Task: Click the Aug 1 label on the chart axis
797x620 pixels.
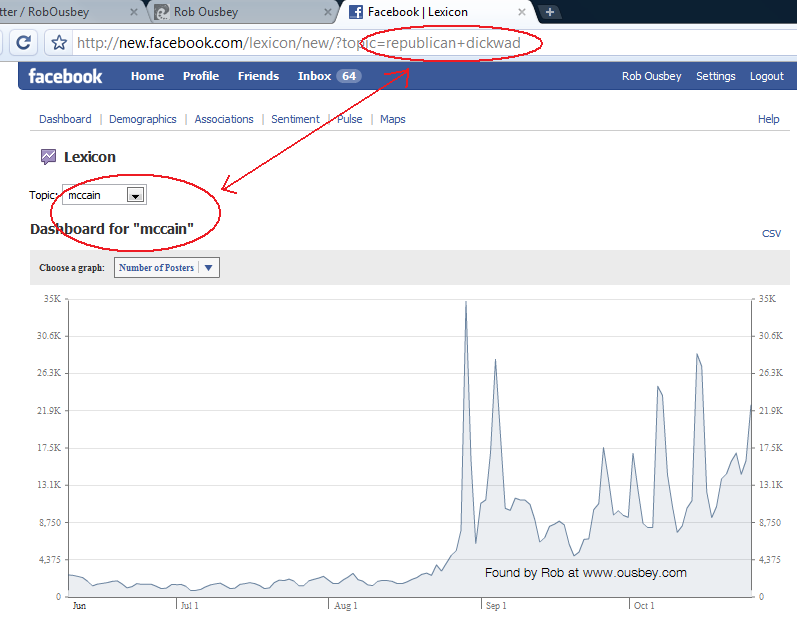Action: tap(346, 606)
